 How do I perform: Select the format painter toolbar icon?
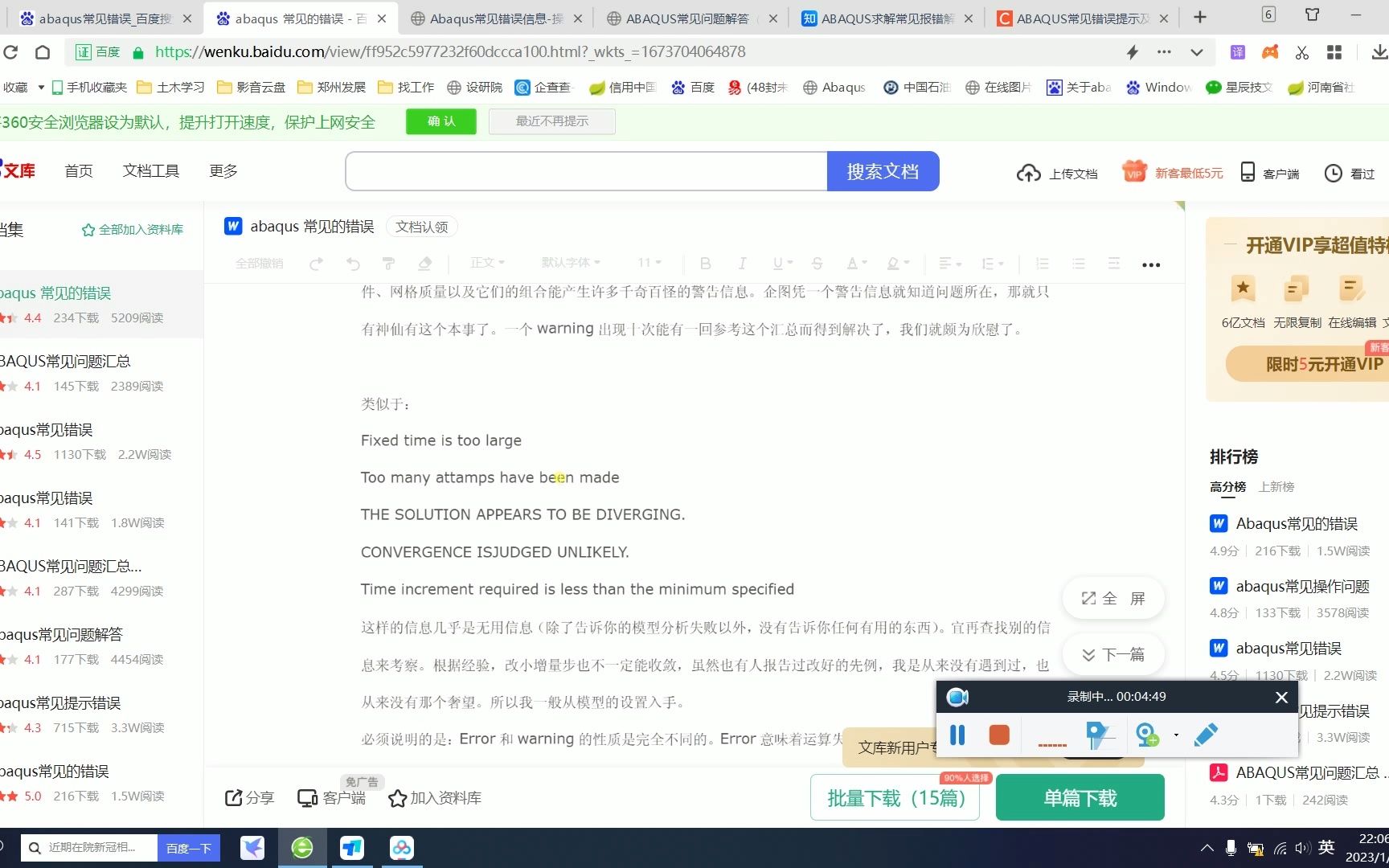(389, 264)
